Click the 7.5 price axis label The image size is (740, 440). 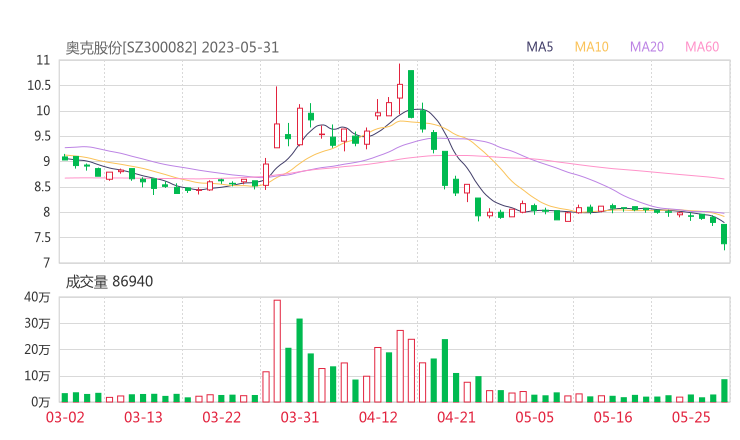pos(42,237)
